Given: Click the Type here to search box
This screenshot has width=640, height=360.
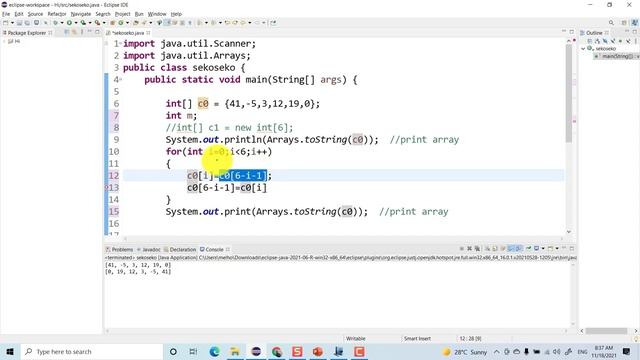Looking at the screenshot, I should coord(92,351).
